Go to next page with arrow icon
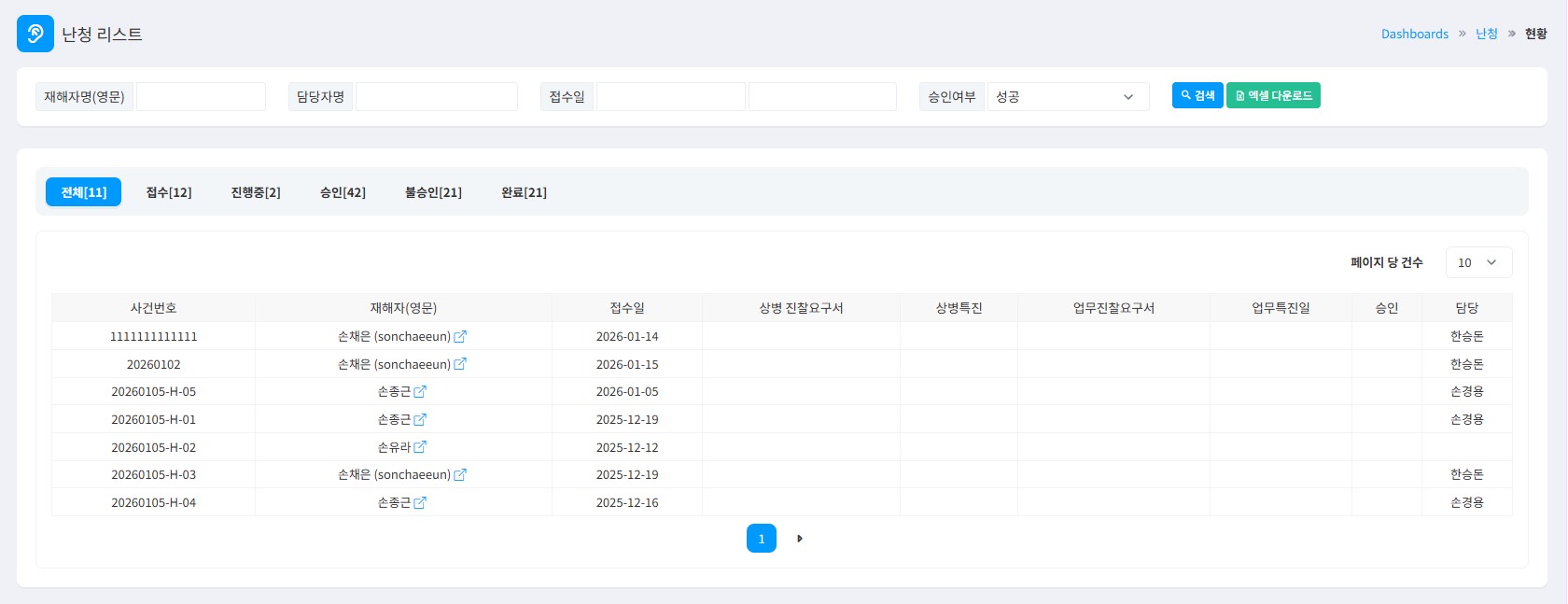Image resolution: width=1568 pixels, height=604 pixels. coord(800,539)
